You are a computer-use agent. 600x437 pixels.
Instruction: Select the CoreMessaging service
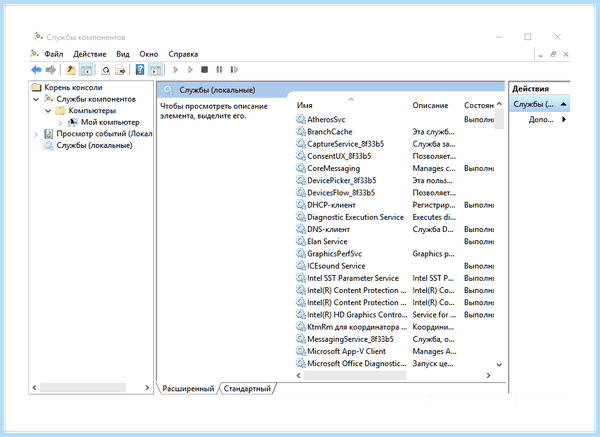pyautogui.click(x=333, y=168)
